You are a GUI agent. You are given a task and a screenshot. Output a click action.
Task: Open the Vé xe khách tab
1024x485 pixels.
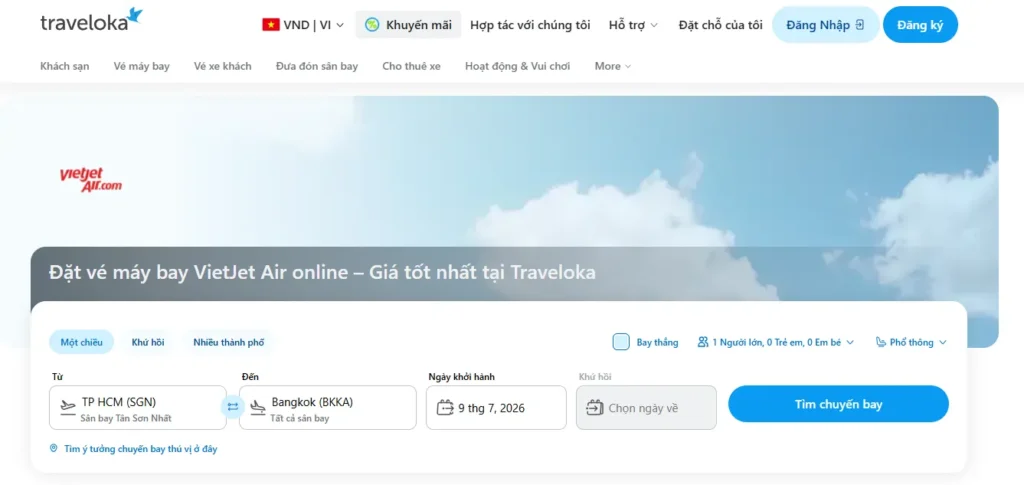point(223,66)
